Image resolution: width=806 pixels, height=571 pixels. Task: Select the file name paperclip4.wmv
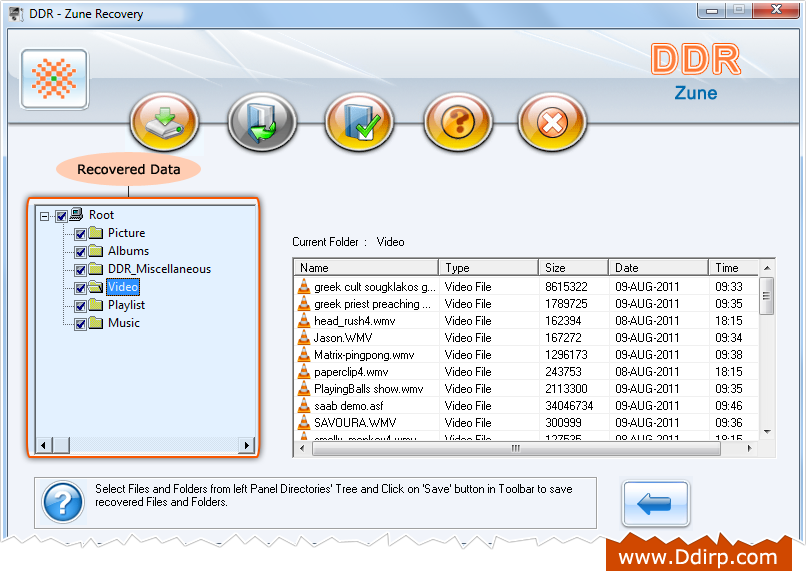click(351, 372)
